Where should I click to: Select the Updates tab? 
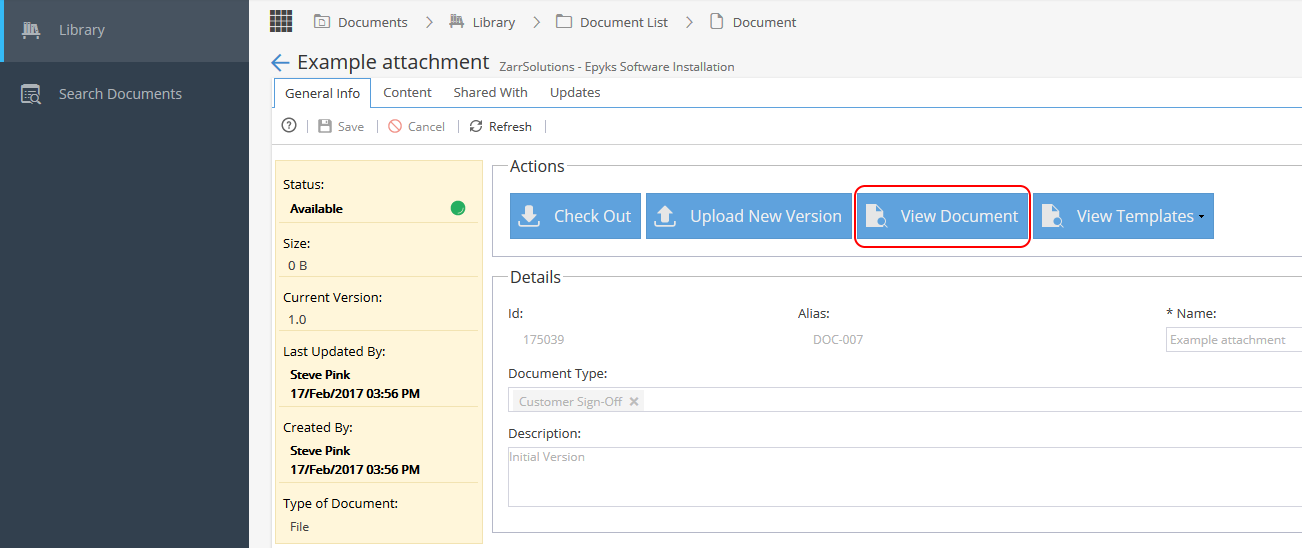[x=575, y=92]
